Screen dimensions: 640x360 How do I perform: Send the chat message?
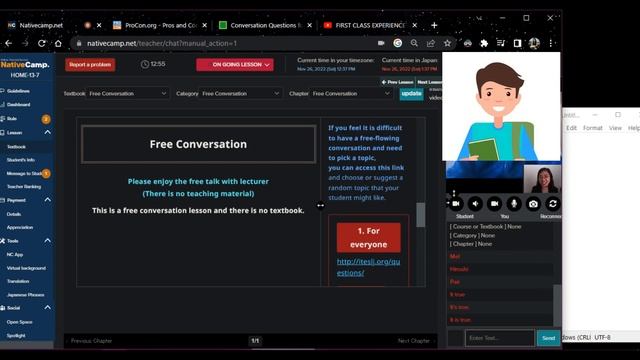[548, 338]
